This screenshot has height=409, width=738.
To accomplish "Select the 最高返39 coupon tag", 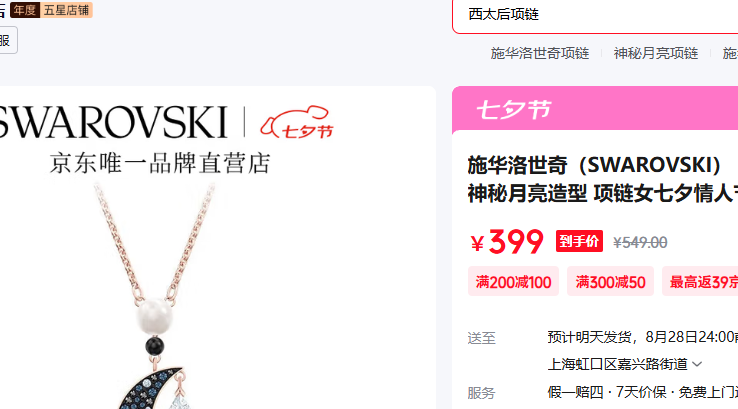I will pyautogui.click(x=700, y=281).
